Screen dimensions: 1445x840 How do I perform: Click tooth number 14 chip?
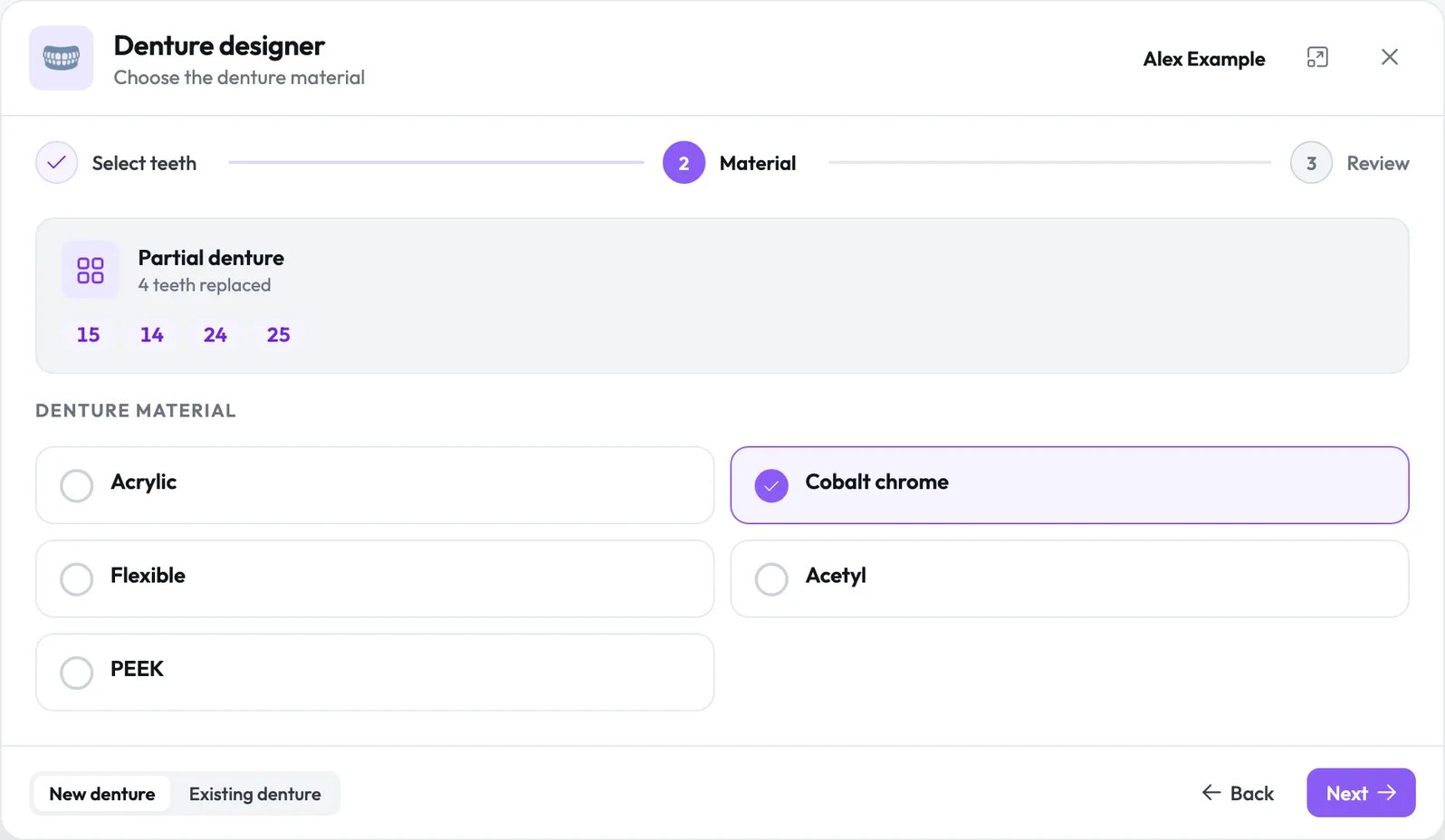pyautogui.click(x=152, y=335)
